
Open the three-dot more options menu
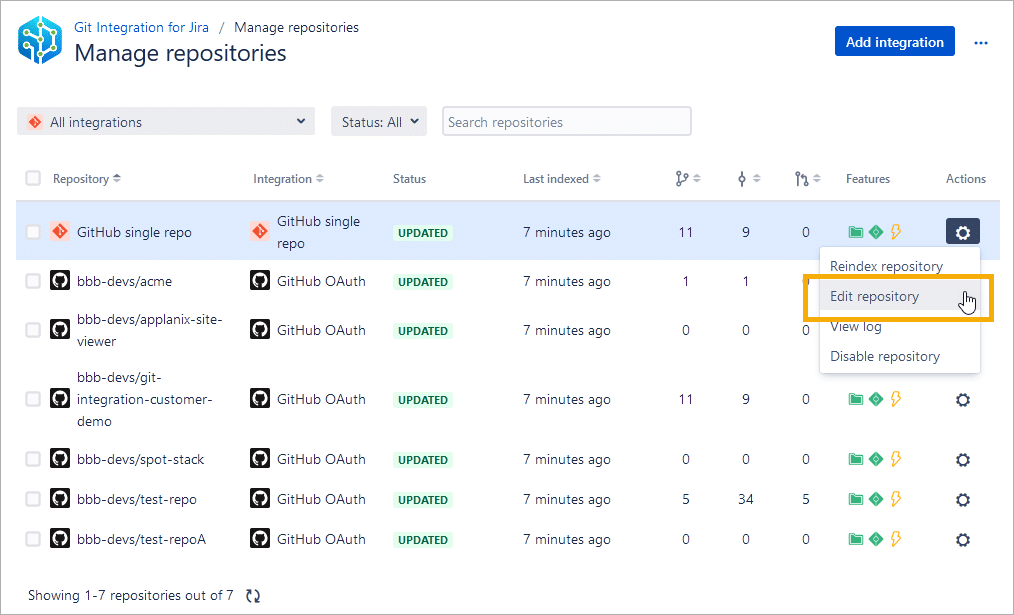tap(980, 42)
